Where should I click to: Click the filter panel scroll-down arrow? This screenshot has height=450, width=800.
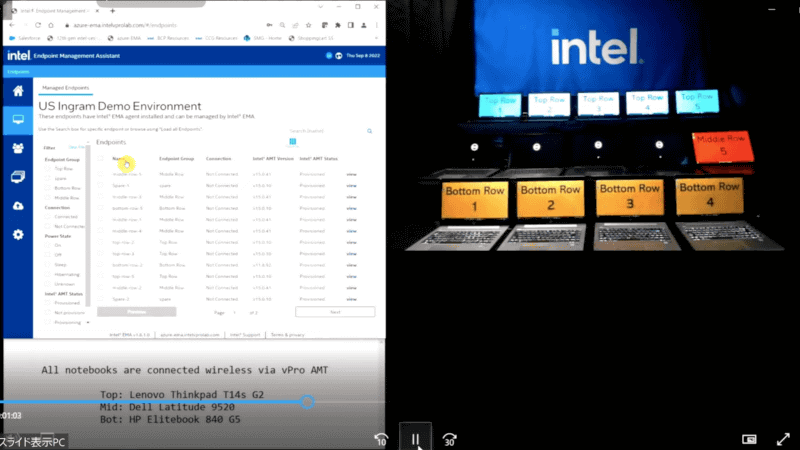88,322
